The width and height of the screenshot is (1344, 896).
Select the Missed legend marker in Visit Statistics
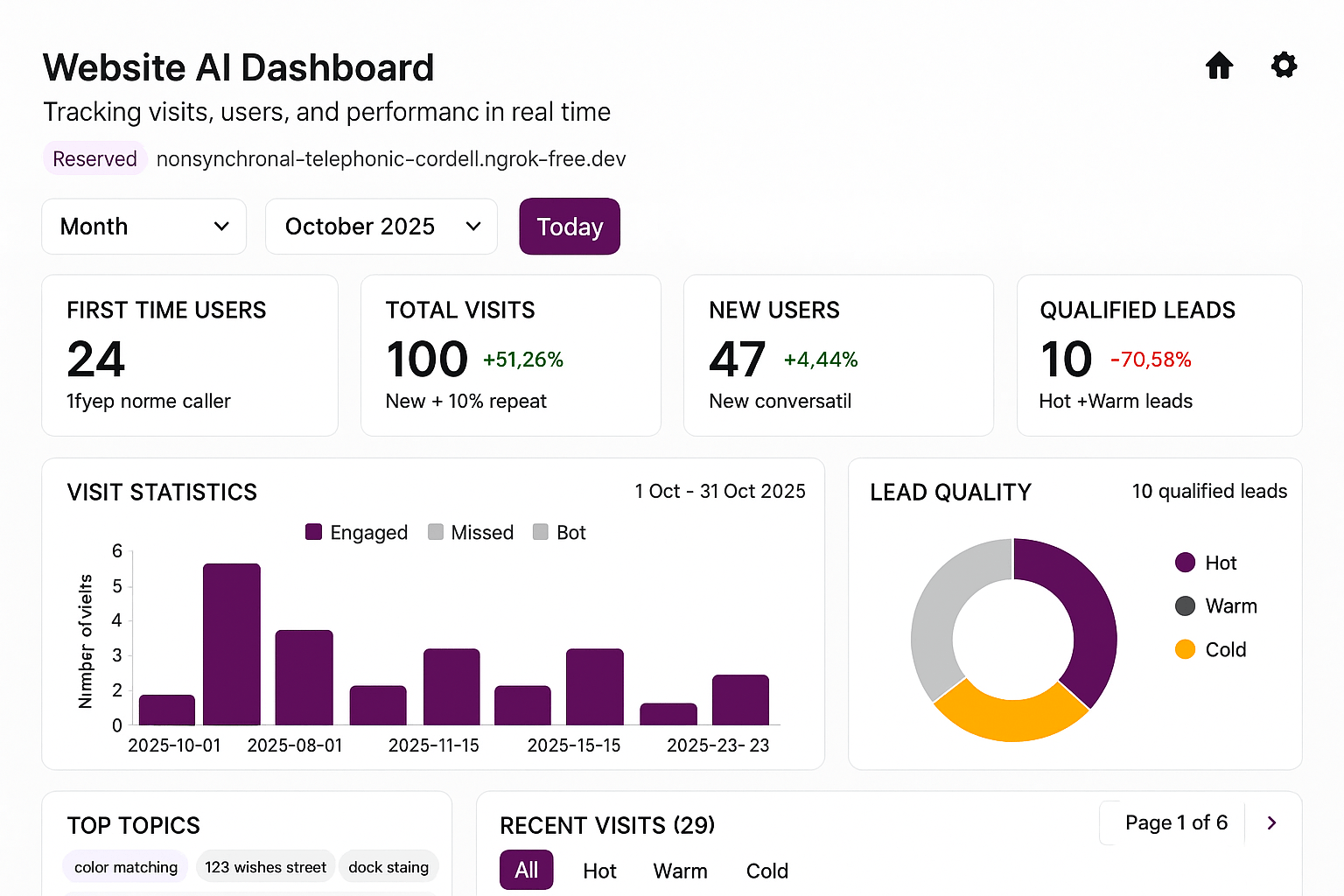[x=436, y=532]
